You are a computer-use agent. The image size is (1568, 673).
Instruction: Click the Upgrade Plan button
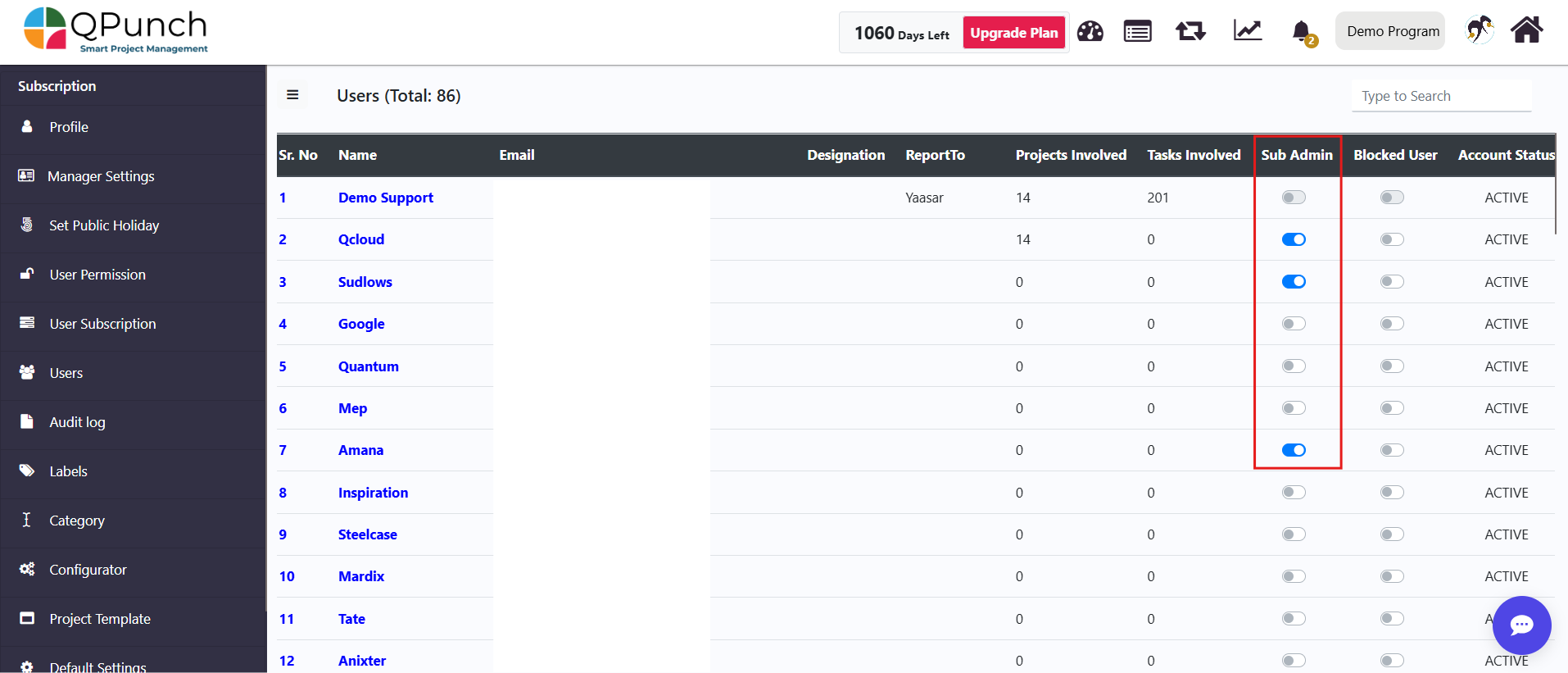click(1013, 33)
